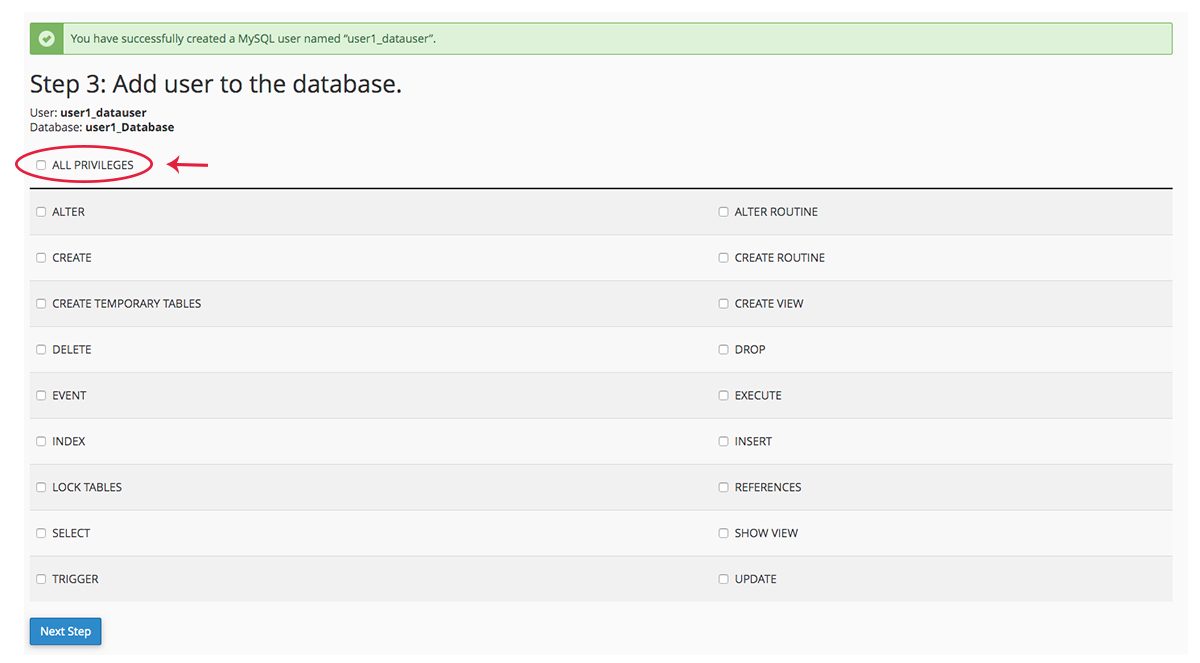Screen dimensions: 1200x663
Task: Tick the INSERT privilege checkbox
Action: [723, 442]
